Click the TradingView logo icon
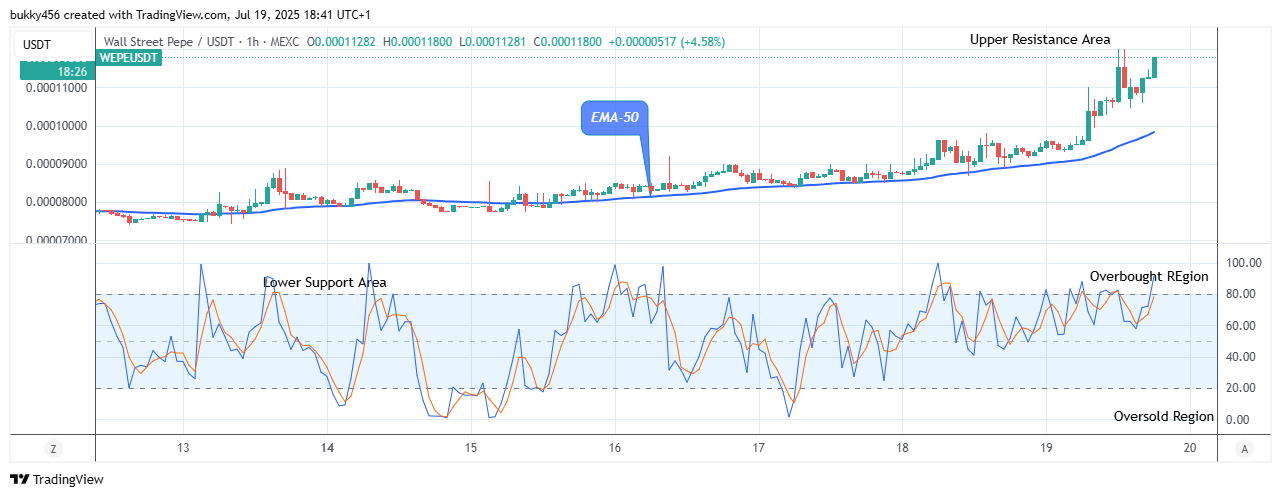The width and height of the screenshot is (1281, 497). [x=19, y=479]
